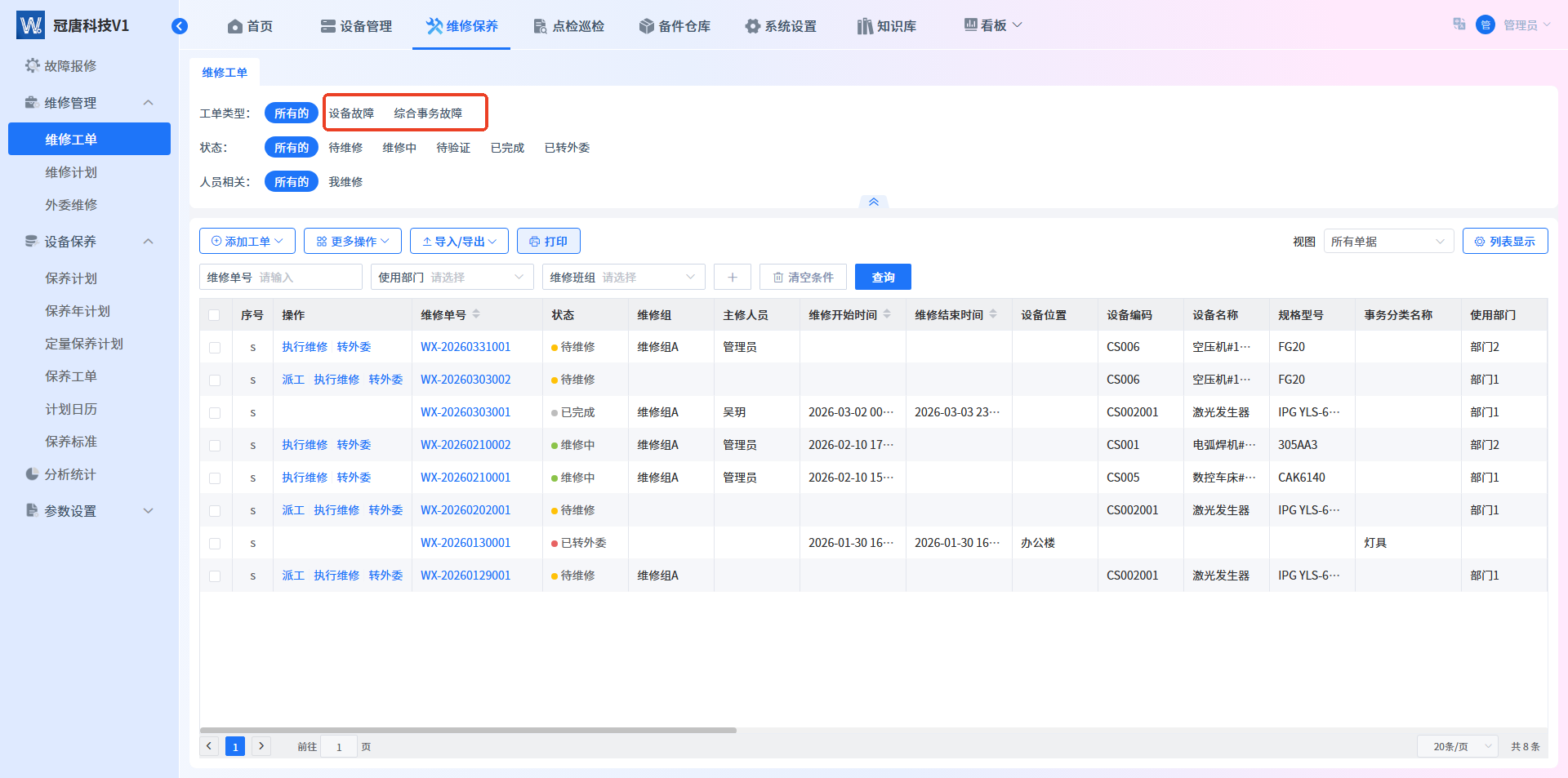Click 清空条件 trash button
This screenshot has width=1568, height=778.
804,278
